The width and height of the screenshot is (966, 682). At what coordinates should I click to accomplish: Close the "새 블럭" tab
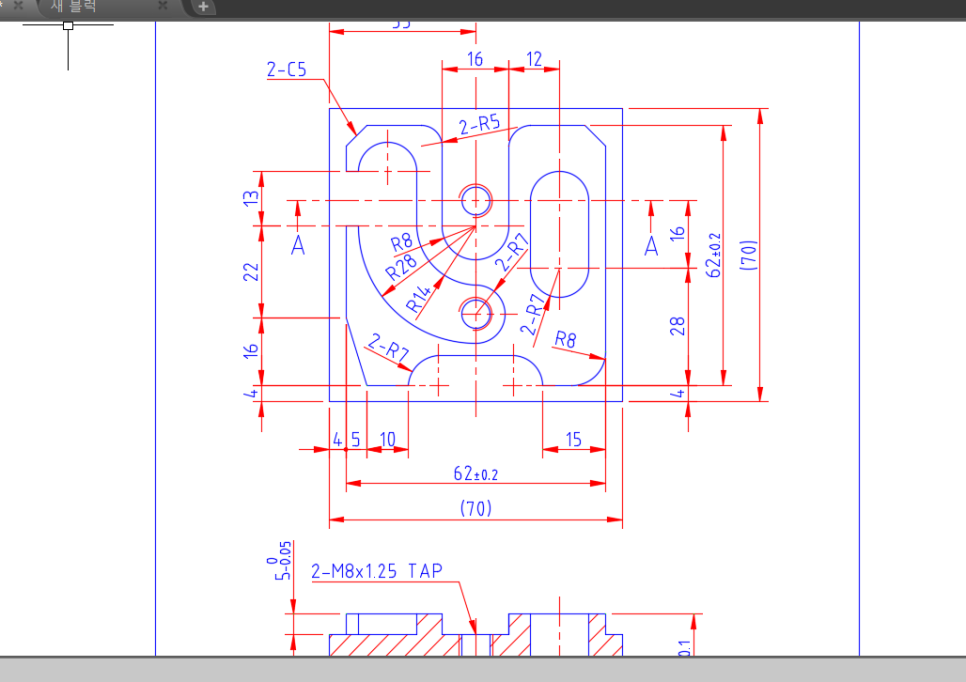(163, 6)
